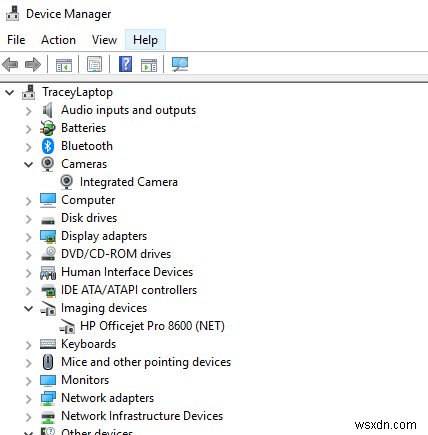
Task: Click the DVD/CD-ROM drives disc icon
Action: click(48, 254)
